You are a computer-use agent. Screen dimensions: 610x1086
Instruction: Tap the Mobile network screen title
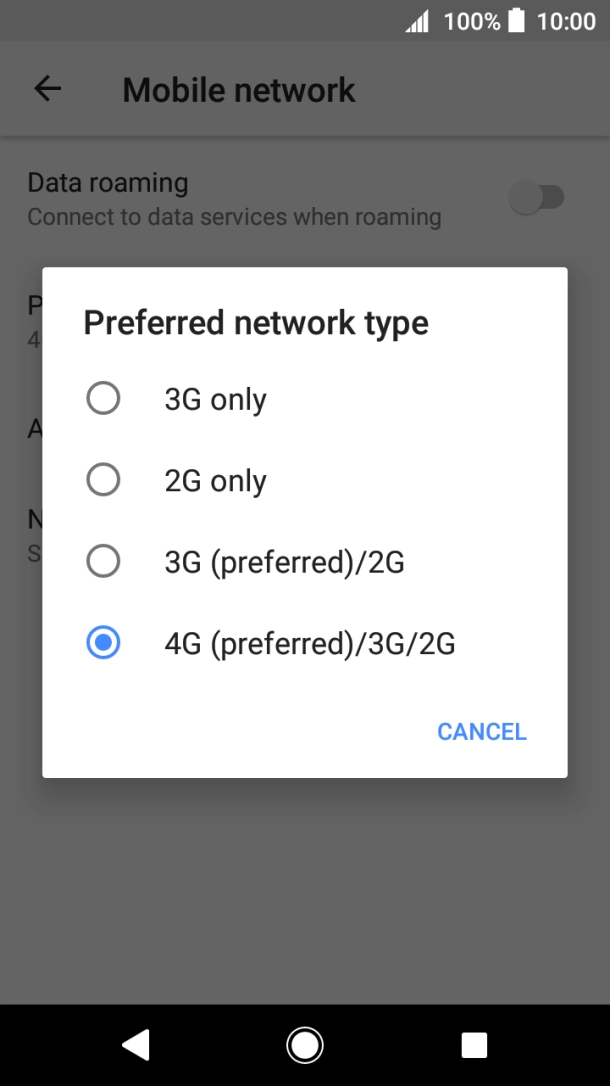coord(238,89)
